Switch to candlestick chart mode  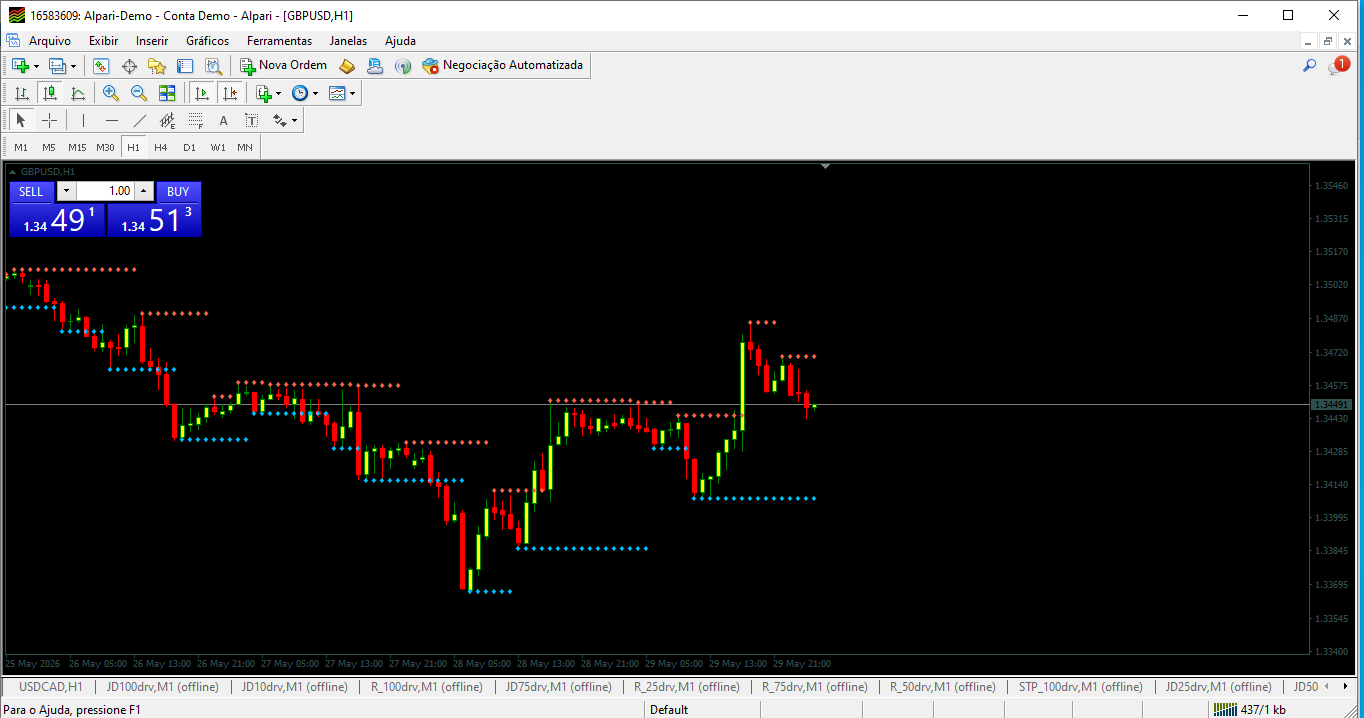coord(49,93)
